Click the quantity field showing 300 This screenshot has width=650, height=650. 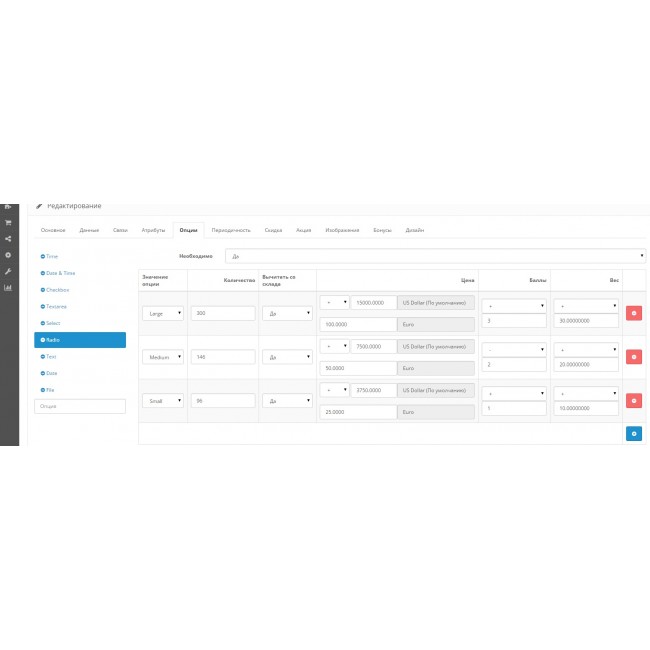(x=224, y=313)
